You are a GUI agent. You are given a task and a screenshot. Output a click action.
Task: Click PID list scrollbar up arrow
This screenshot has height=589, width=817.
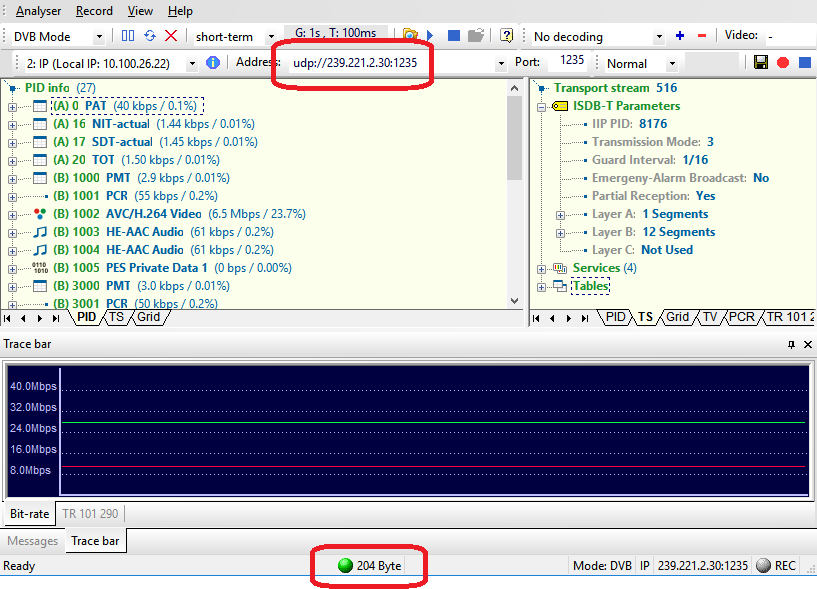tap(514, 88)
